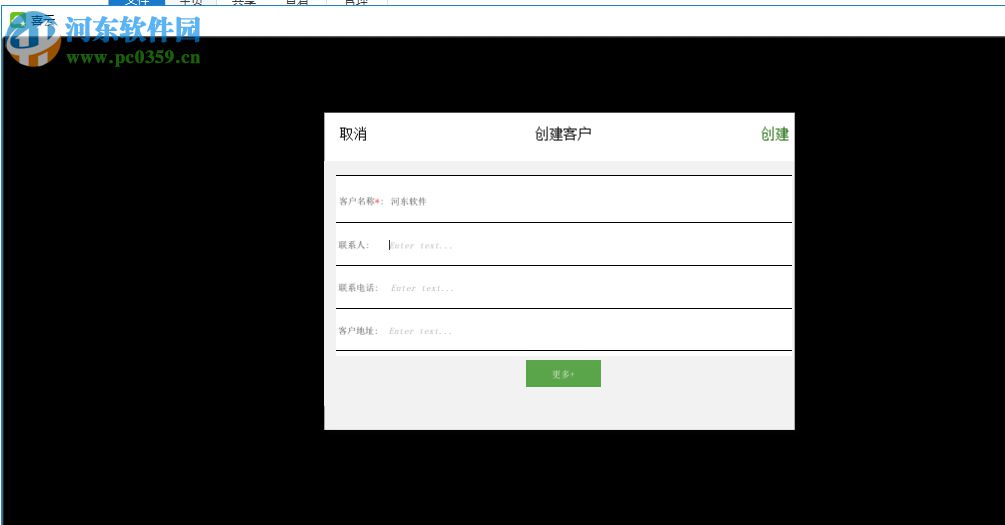Image resolution: width=1005 pixels, height=525 pixels.
Task: Click the green 更多+ button
Action: tap(563, 374)
